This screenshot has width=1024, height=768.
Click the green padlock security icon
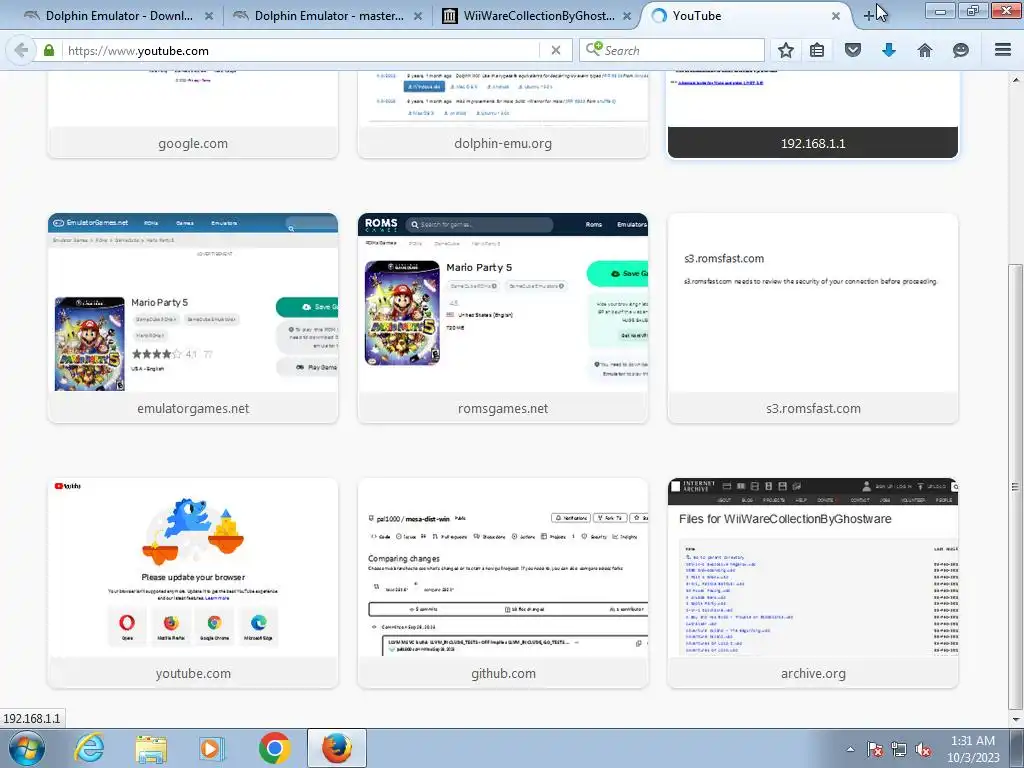[x=48, y=50]
